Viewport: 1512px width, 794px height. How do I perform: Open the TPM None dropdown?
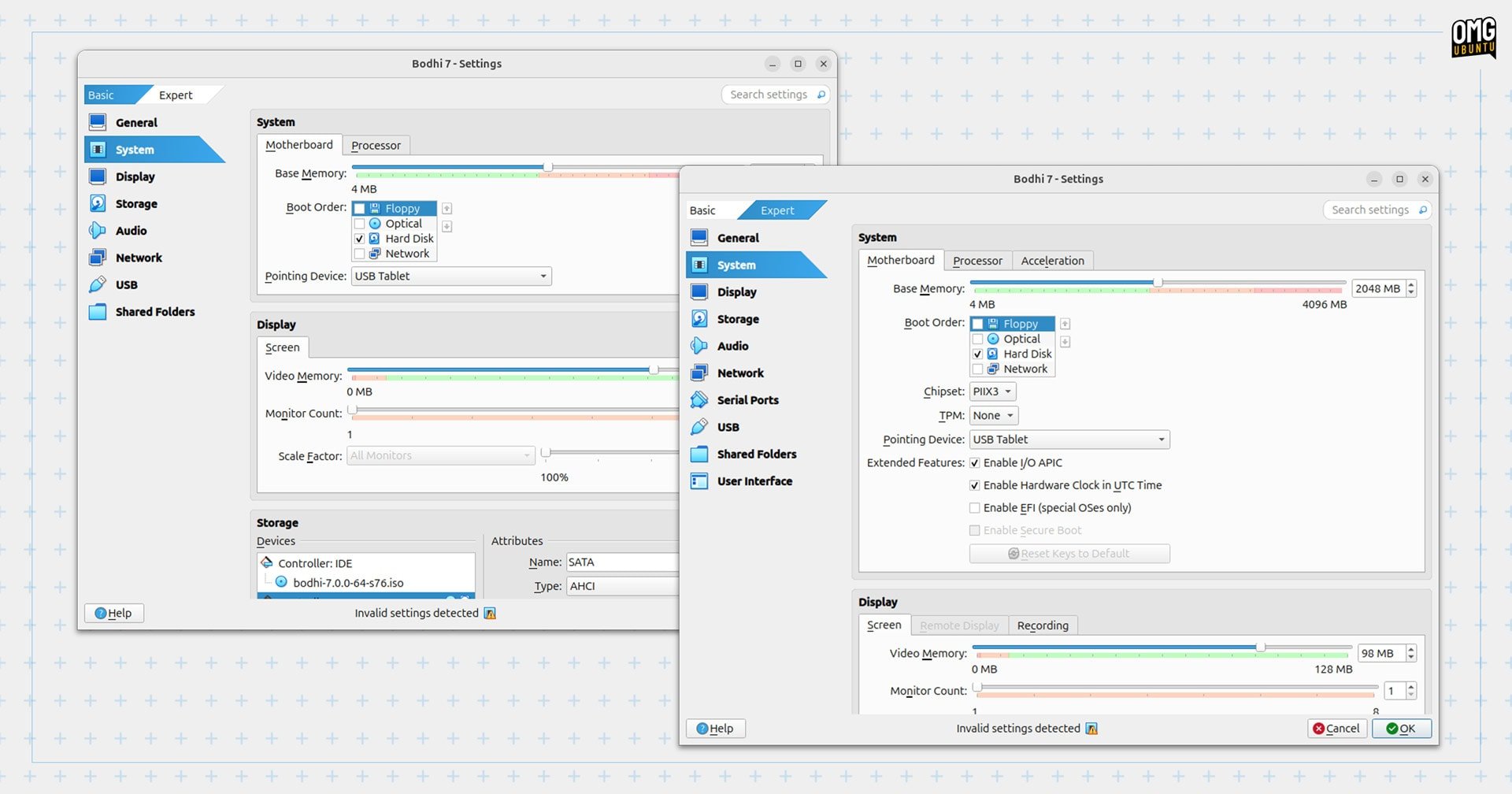(x=994, y=416)
